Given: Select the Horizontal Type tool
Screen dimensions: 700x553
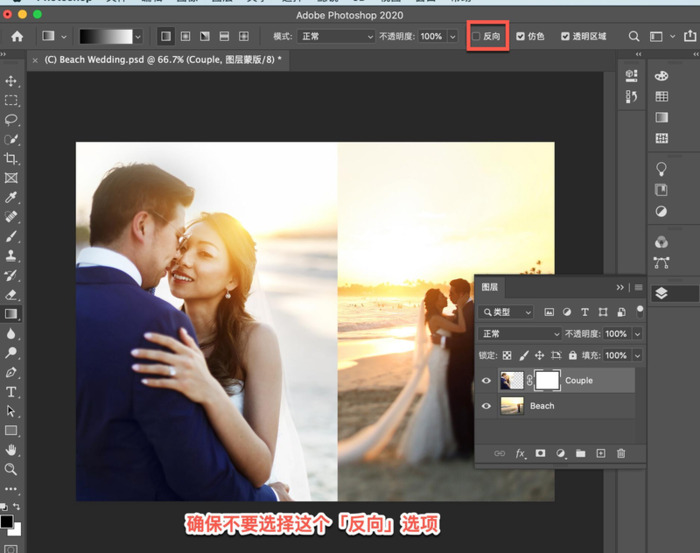Looking at the screenshot, I should [11, 392].
